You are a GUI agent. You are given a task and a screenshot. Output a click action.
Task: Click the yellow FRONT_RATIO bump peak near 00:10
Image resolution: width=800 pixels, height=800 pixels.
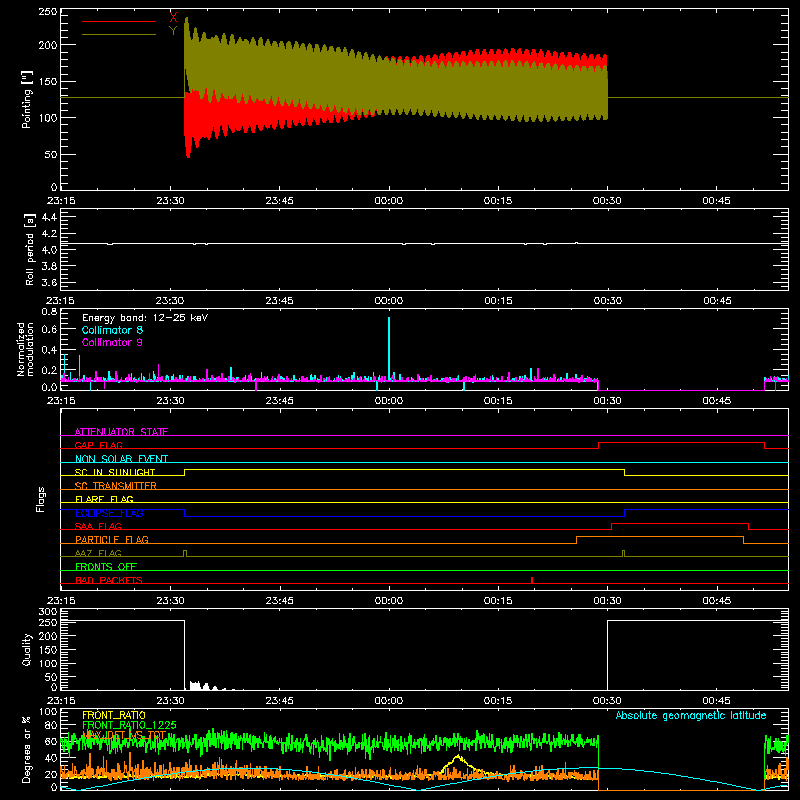(458, 756)
